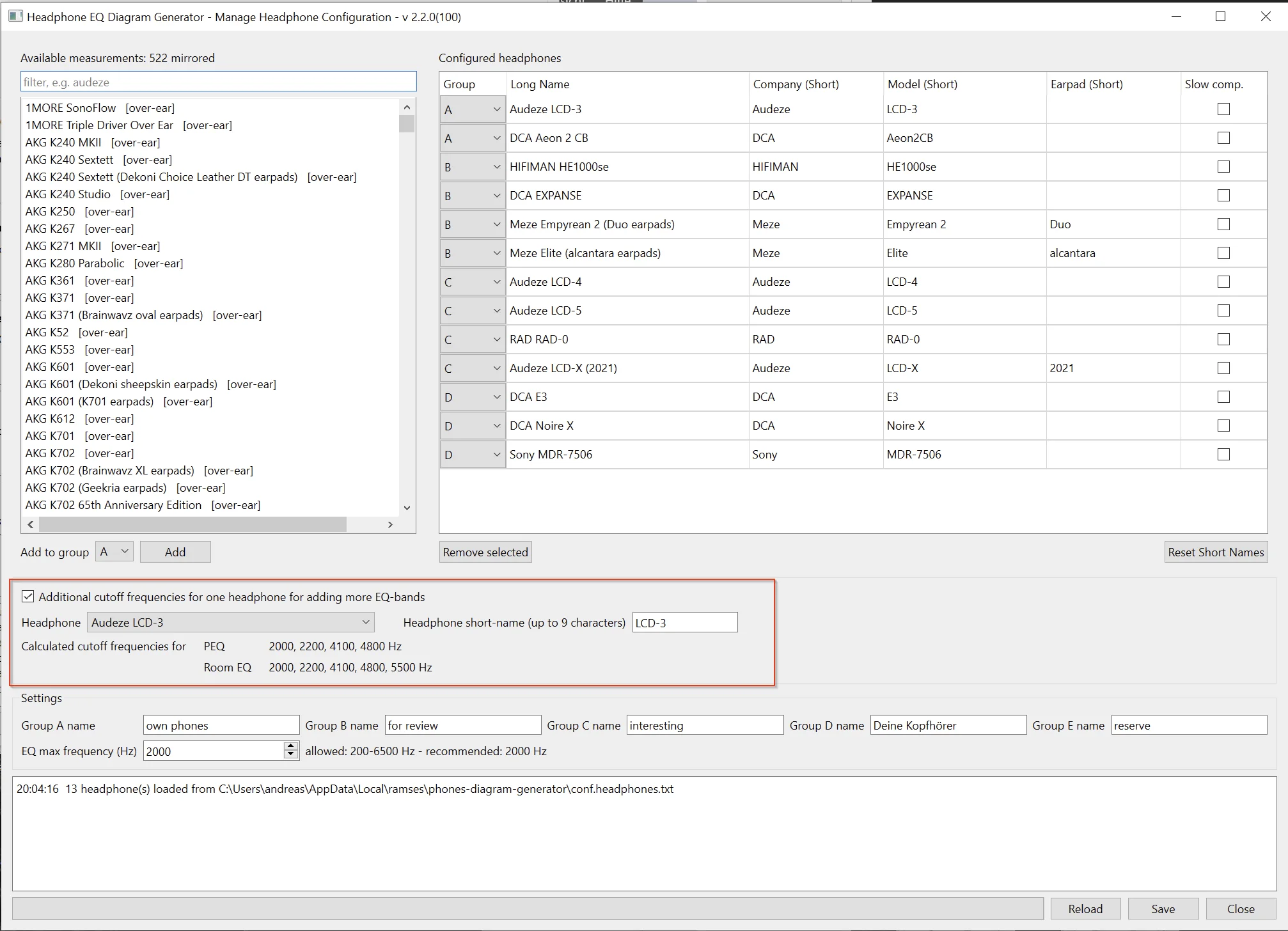Toggle the Slow comp. checkbox for Audeze LCD-3
1288x931 pixels.
click(1223, 109)
